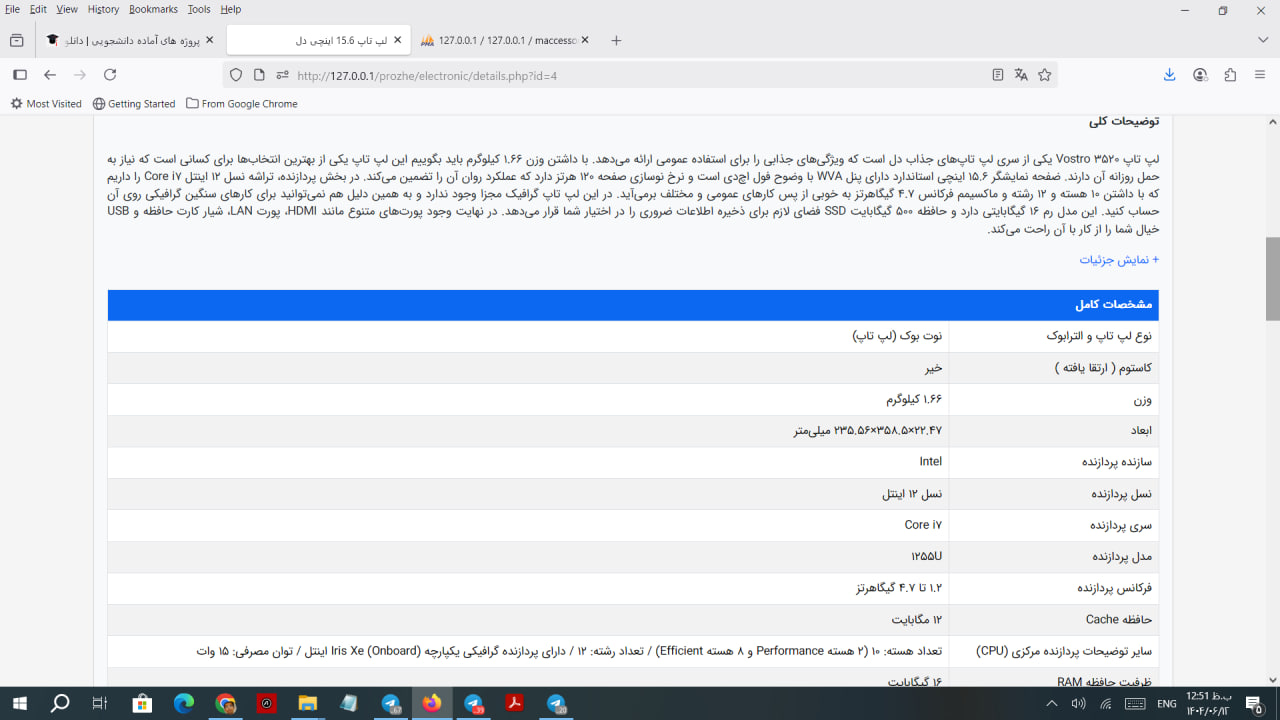
Task: Open a new tab
Action: 616,40
